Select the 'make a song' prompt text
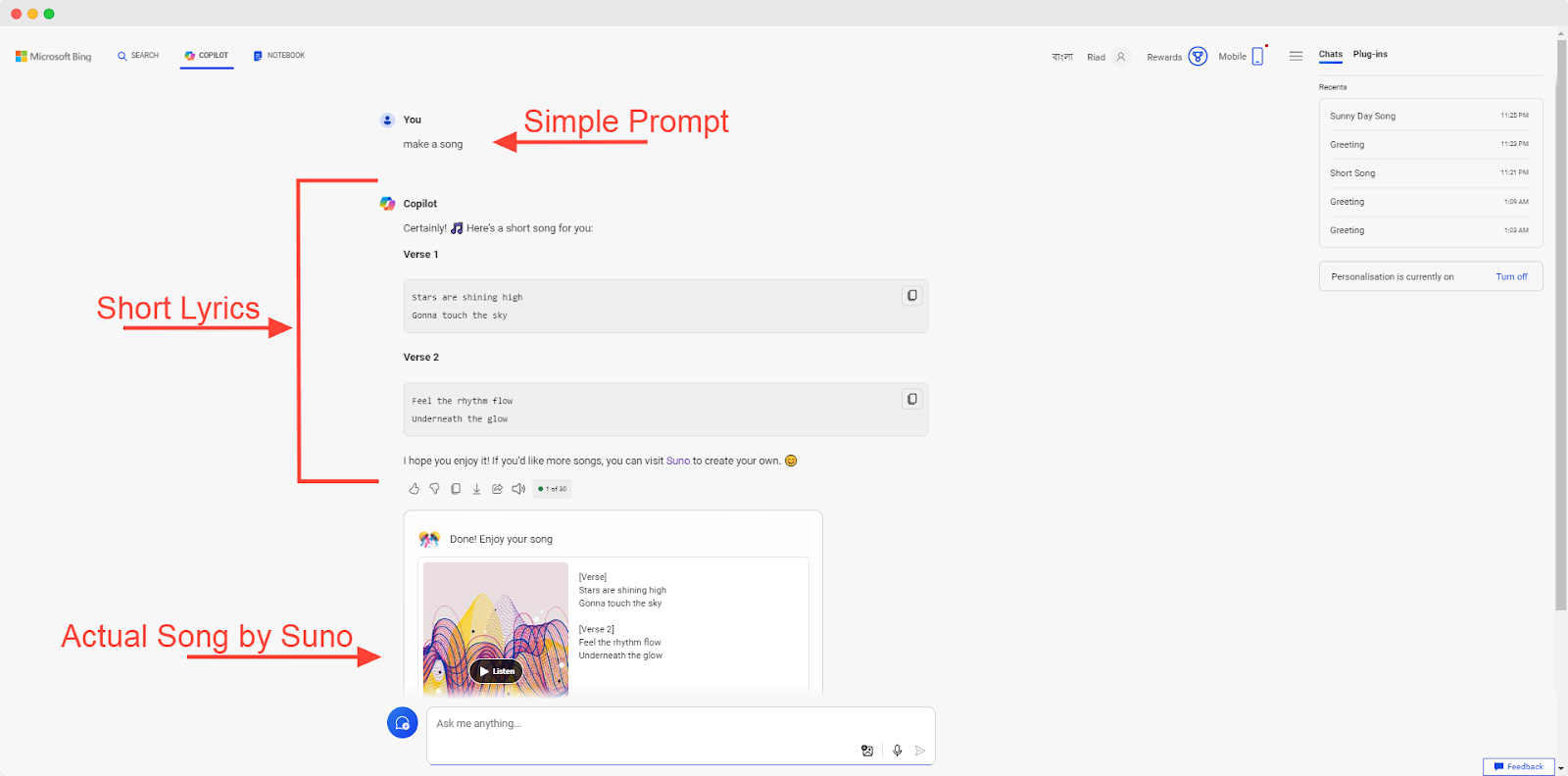Viewport: 1568px width, 776px height. (433, 144)
